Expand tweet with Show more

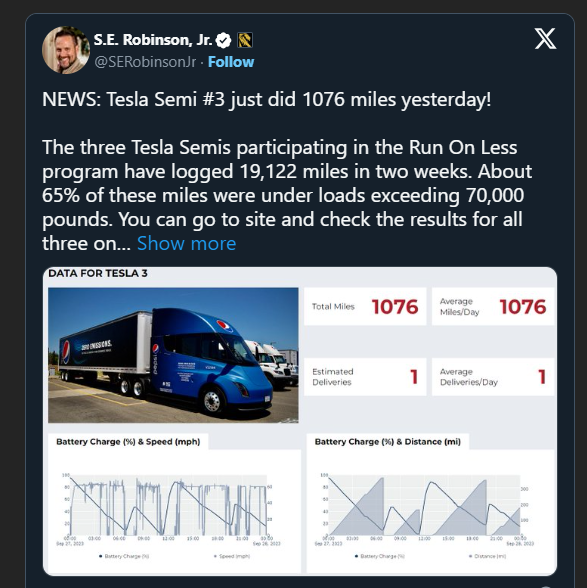[x=186, y=243]
